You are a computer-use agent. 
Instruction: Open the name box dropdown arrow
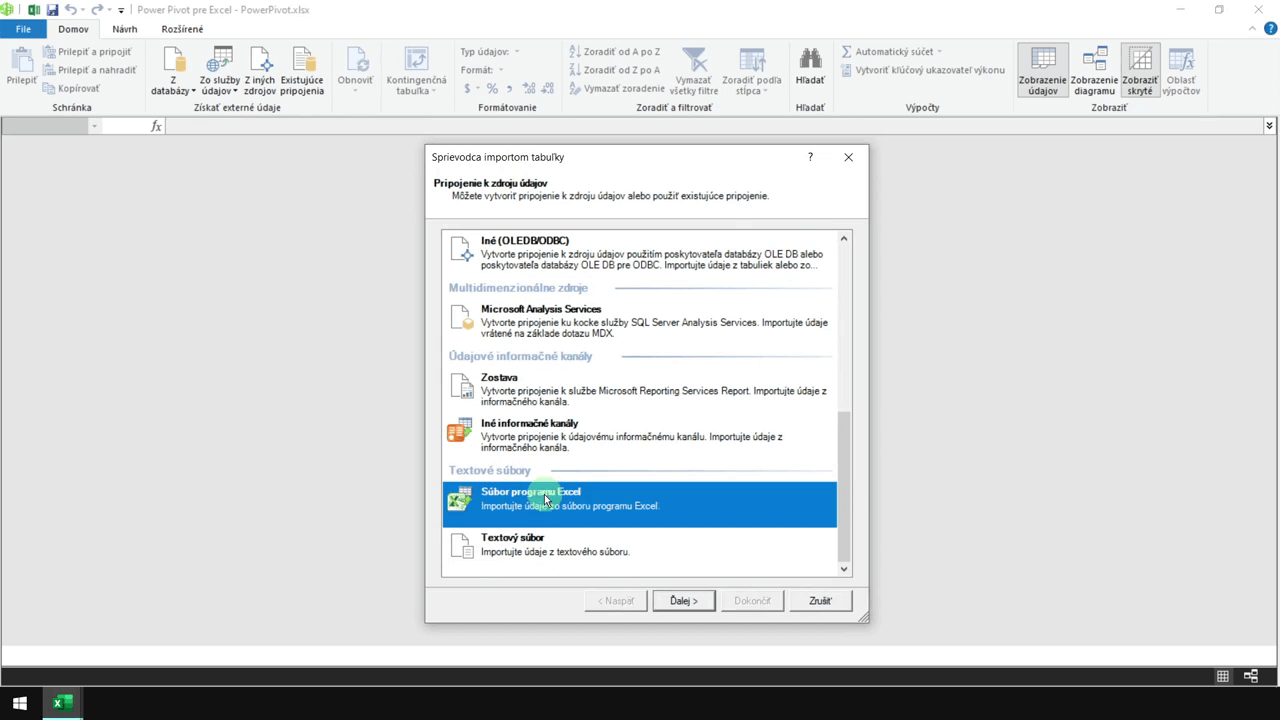94,126
